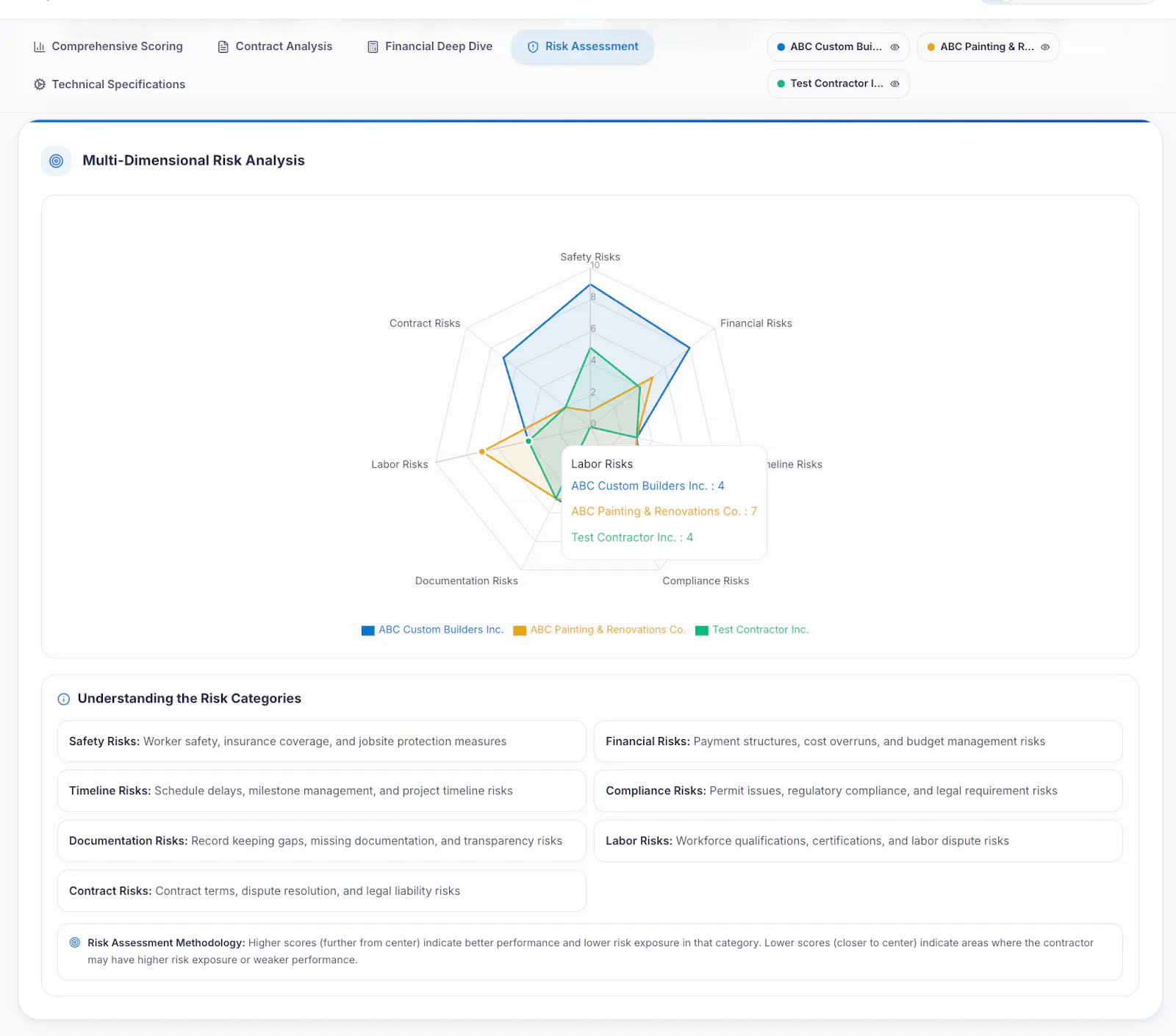Click the ABC Painting & R... contractor chip
Viewport: 1176px width, 1036px height.
point(988,47)
